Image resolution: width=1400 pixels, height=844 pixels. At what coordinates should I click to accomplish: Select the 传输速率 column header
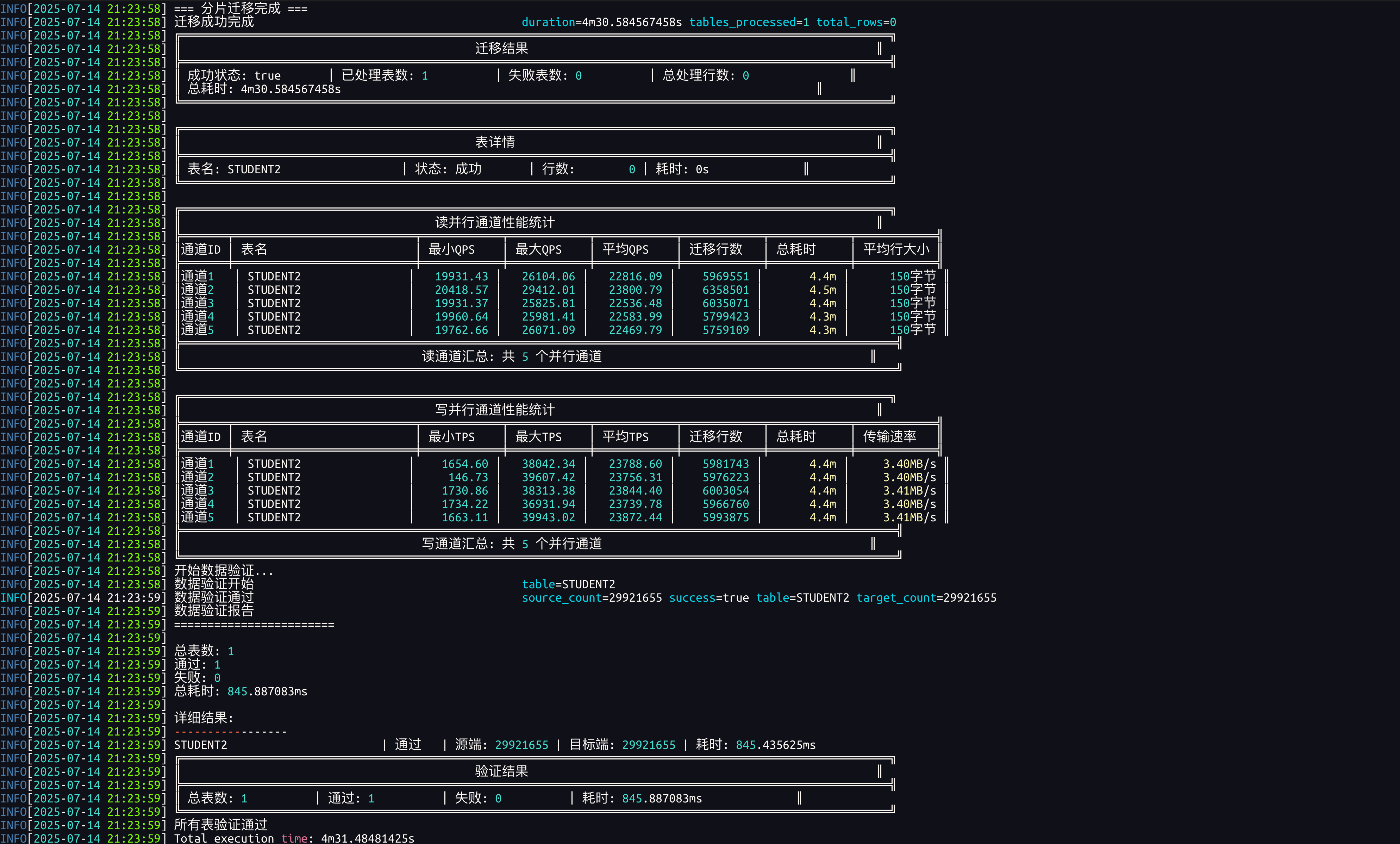point(889,436)
